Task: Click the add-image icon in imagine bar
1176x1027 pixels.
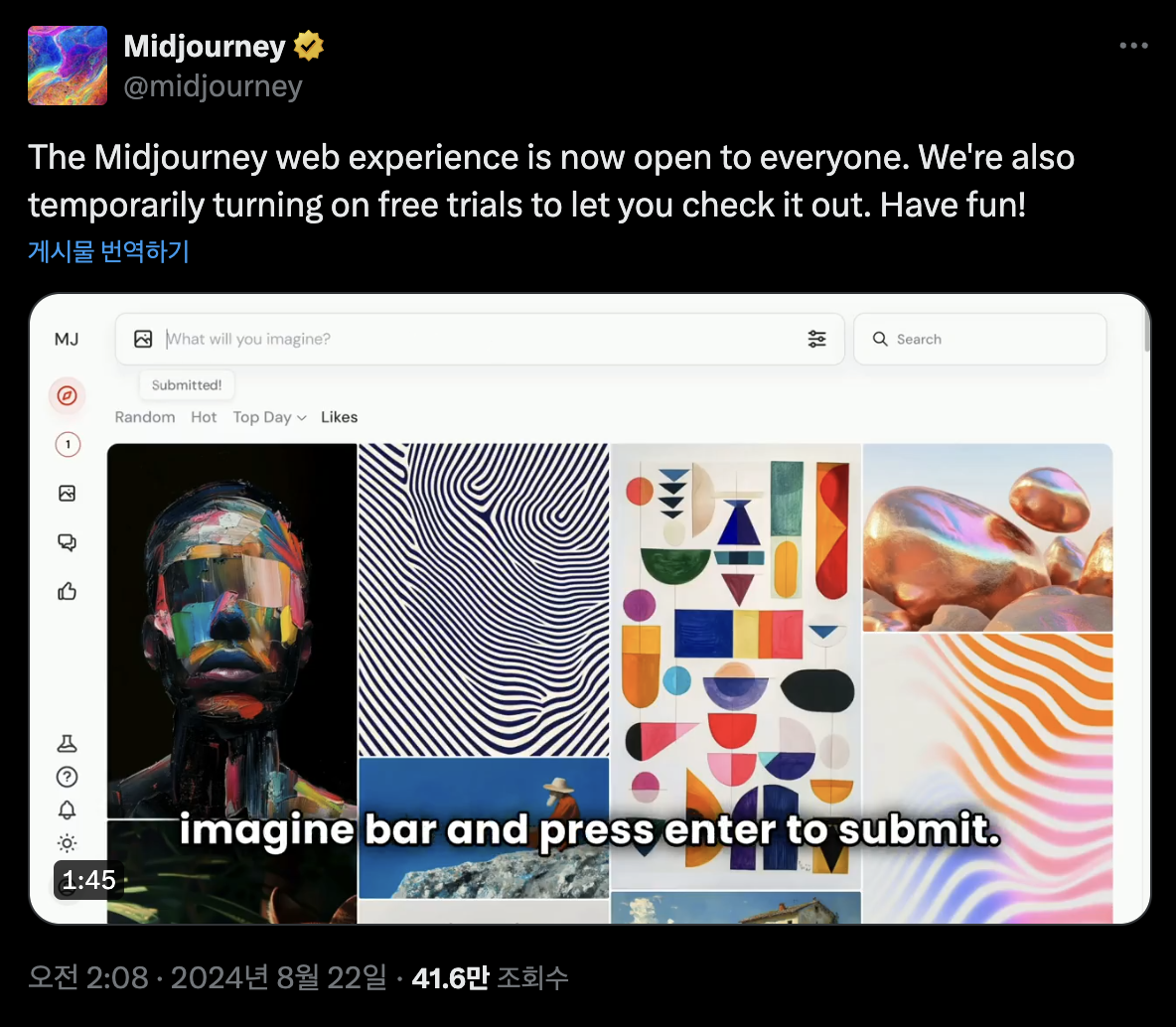Action: pyautogui.click(x=143, y=339)
